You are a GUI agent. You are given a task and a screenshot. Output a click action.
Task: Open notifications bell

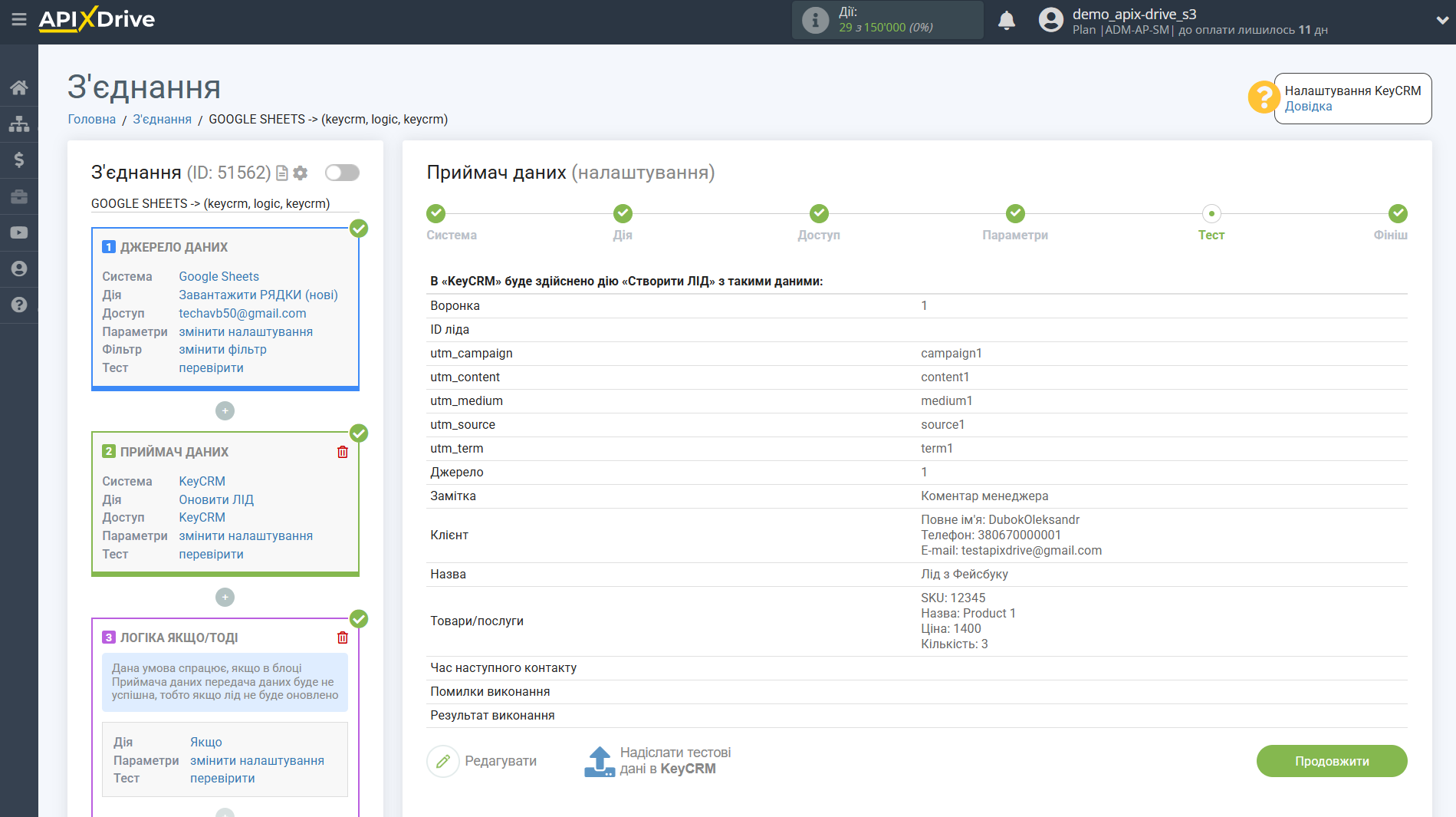[x=1007, y=21]
